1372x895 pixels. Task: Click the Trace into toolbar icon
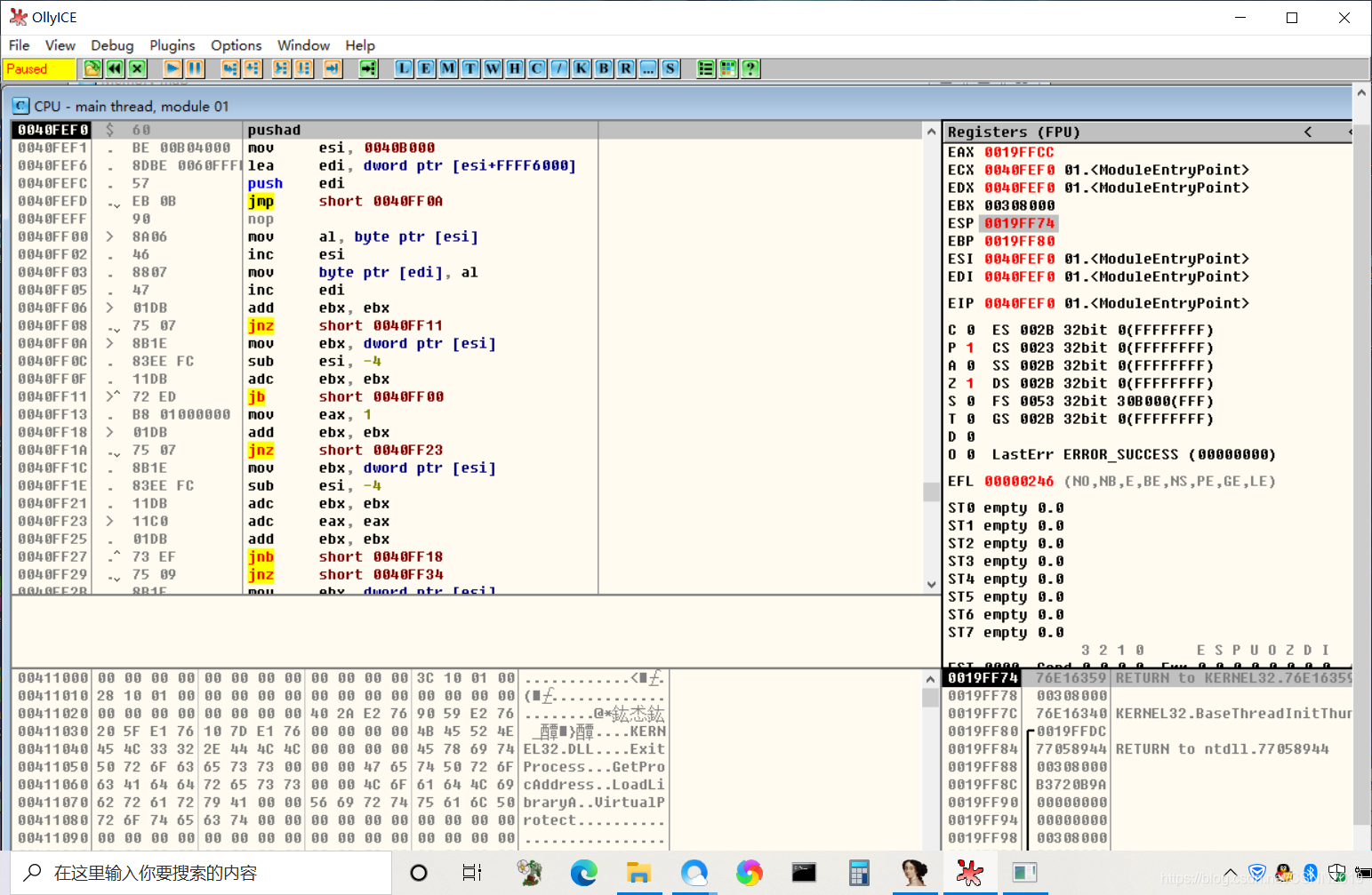(281, 68)
